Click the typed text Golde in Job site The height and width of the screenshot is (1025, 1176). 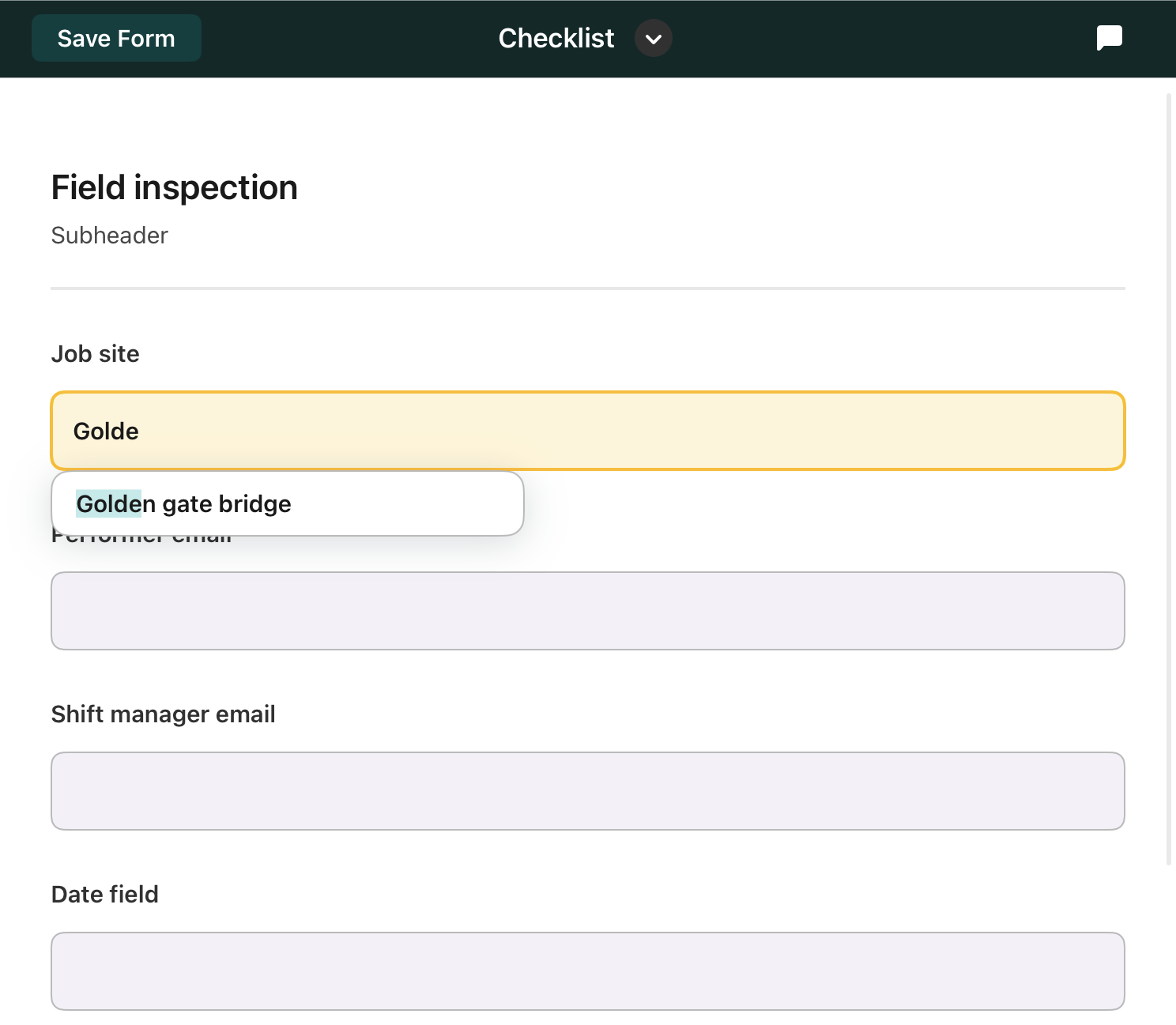[106, 431]
